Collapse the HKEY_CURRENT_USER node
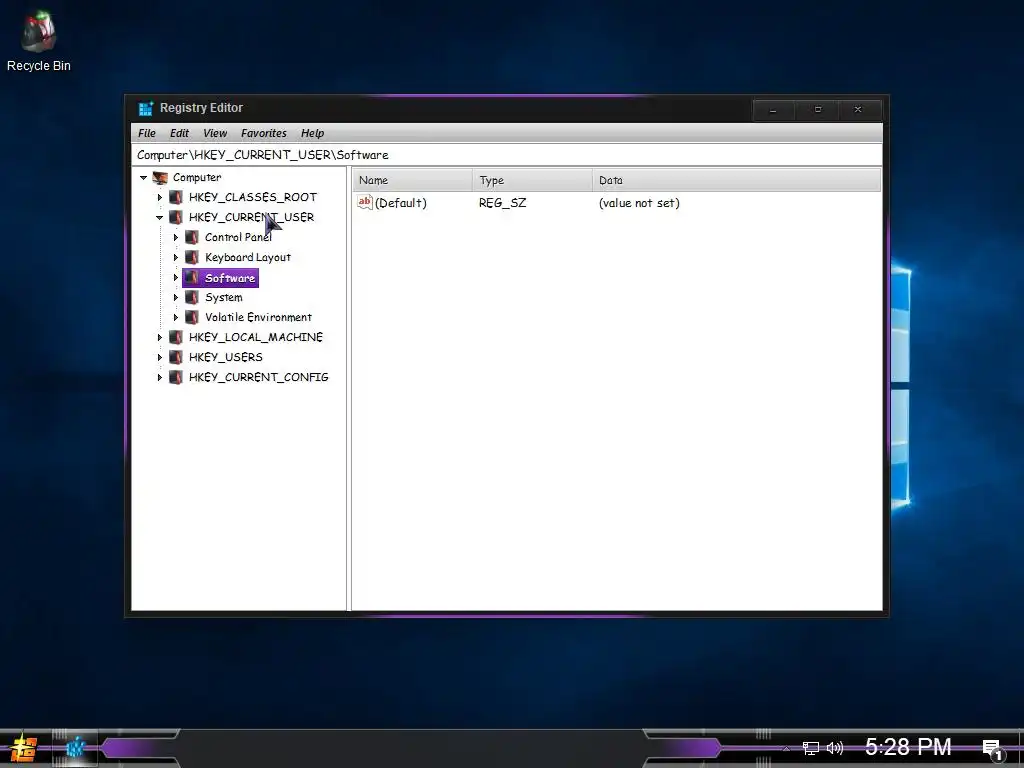 tap(159, 217)
